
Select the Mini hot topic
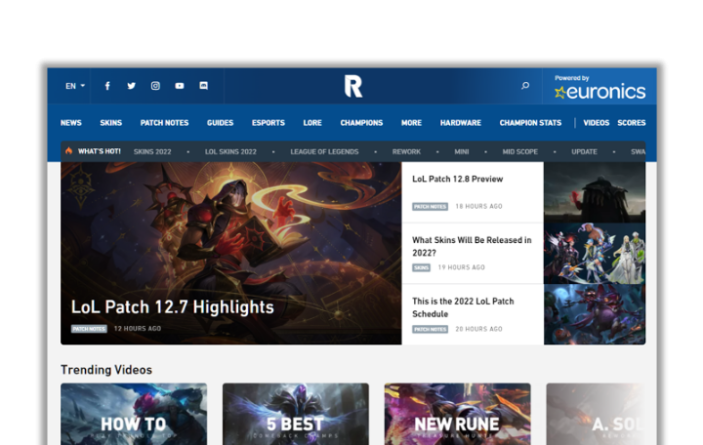tap(461, 152)
